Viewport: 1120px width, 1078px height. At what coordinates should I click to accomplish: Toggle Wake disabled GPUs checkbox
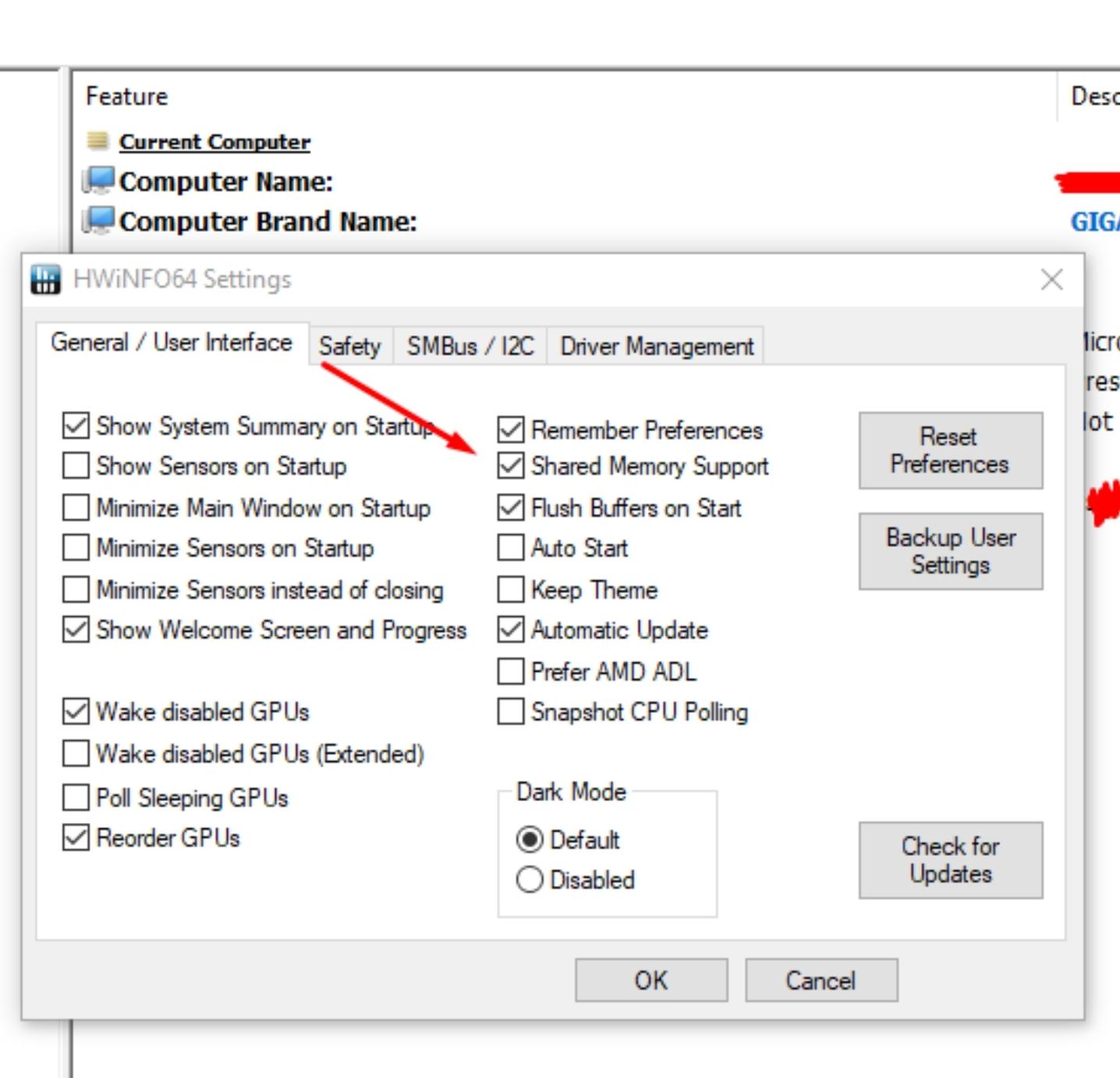[x=76, y=711]
